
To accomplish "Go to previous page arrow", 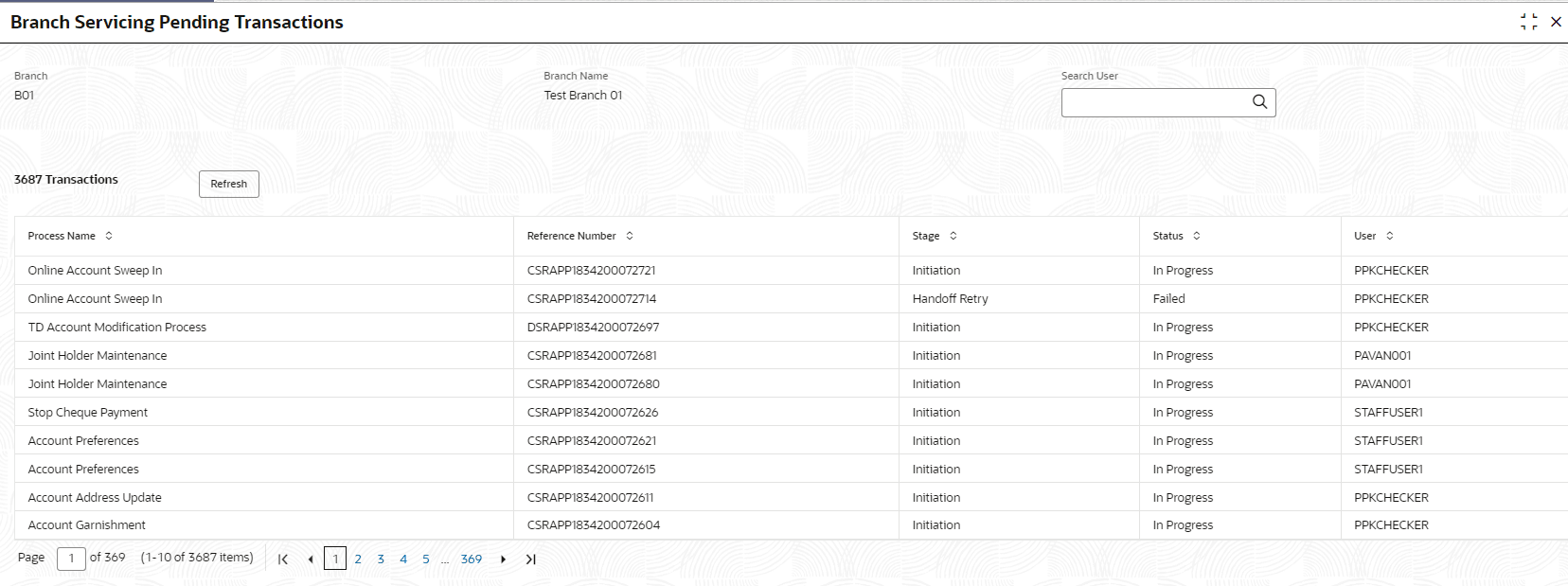I will [311, 559].
